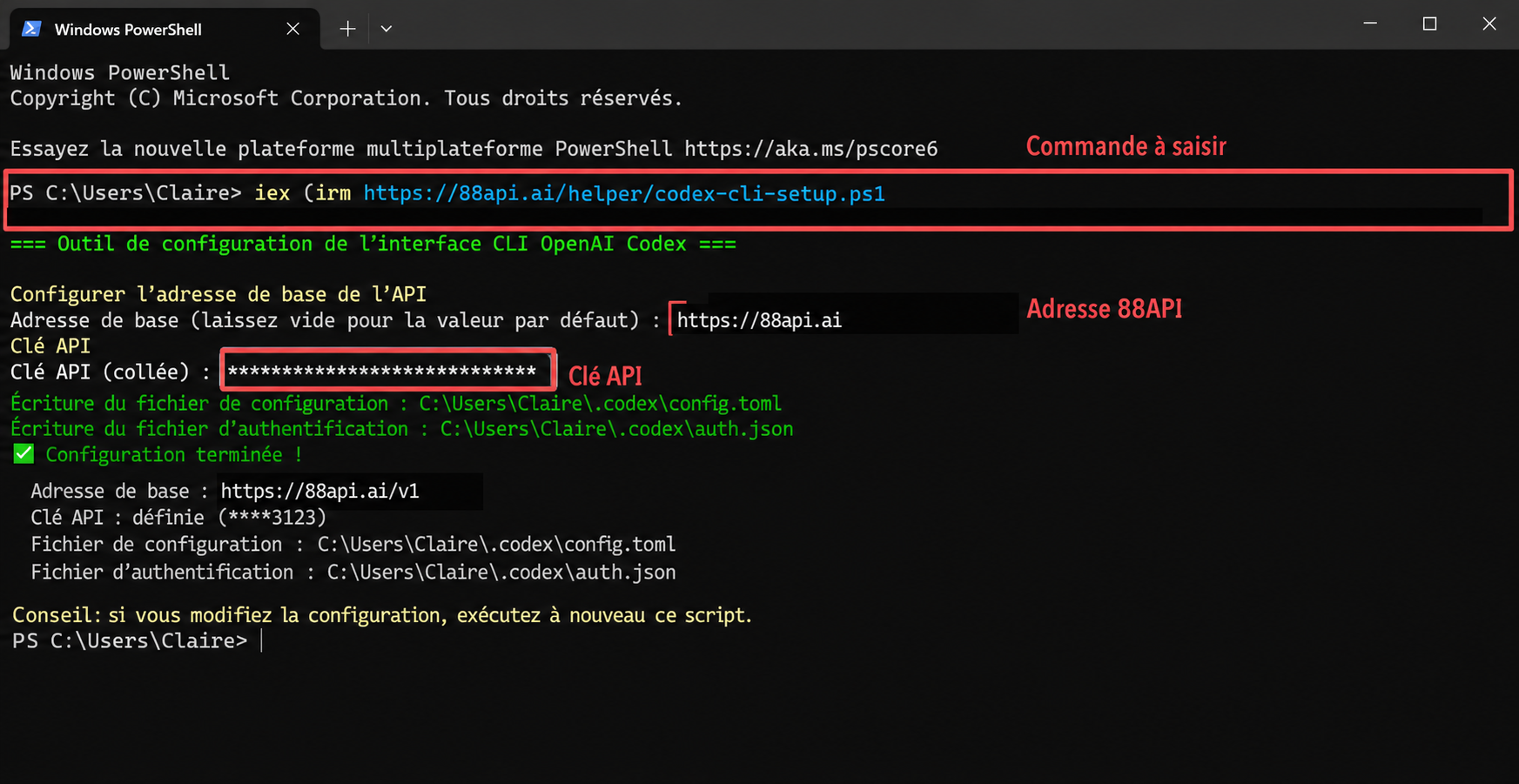Viewport: 1519px width, 784px height.
Task: Click the 'Écriture du fichier d'authentification' line
Action: [401, 429]
